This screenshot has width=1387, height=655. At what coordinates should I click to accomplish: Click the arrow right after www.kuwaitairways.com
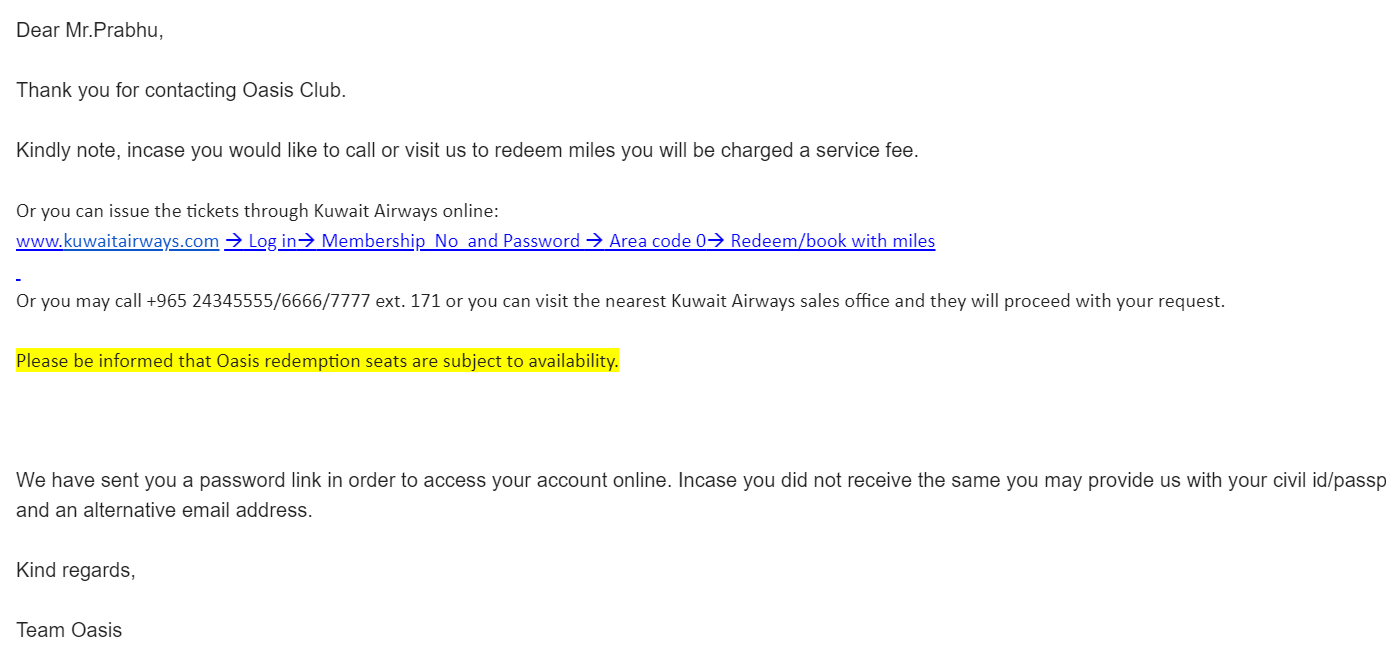pyautogui.click(x=233, y=241)
